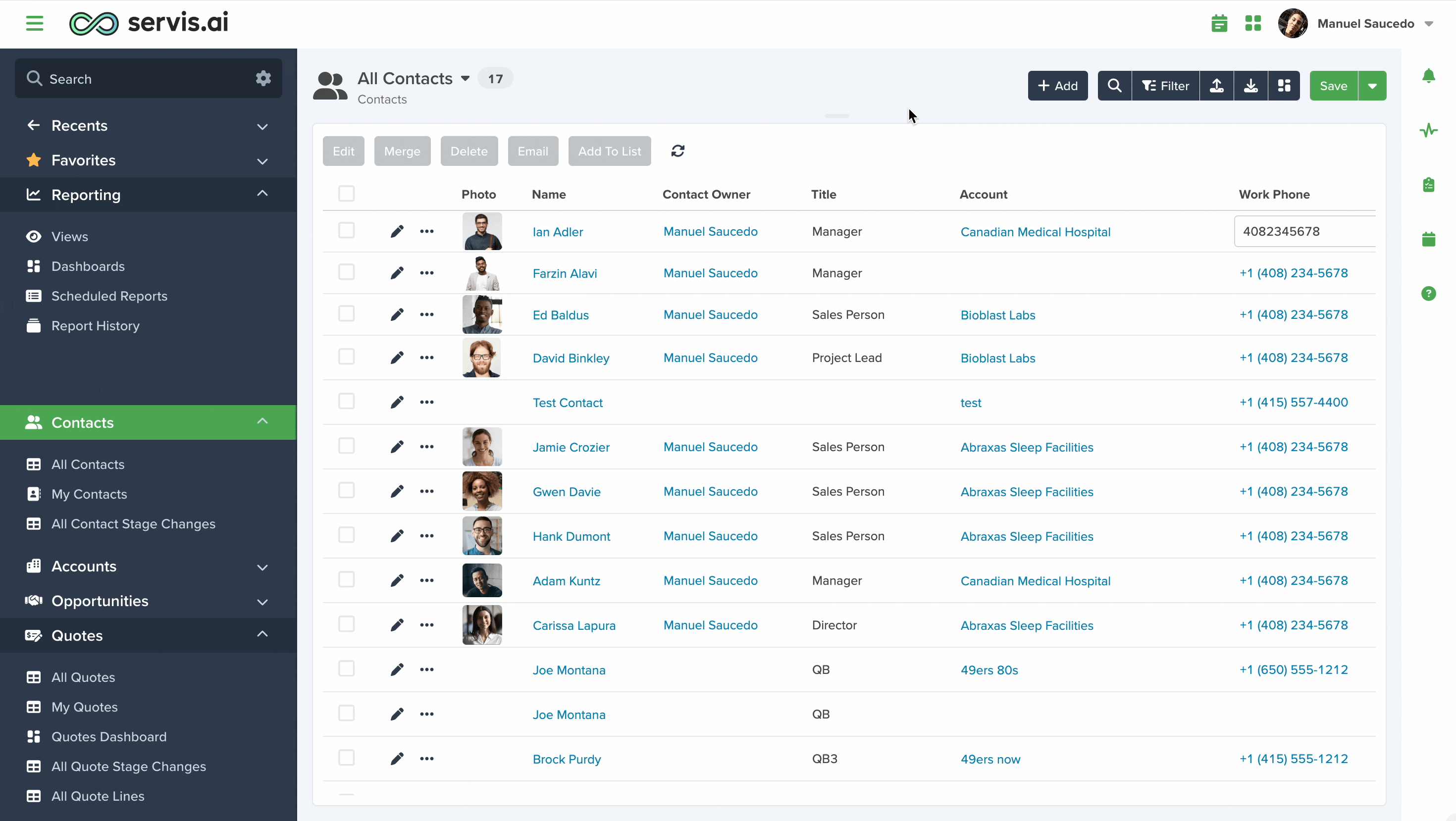The height and width of the screenshot is (821, 1456).
Task: Click the sidebar Search field
Action: coord(148,79)
